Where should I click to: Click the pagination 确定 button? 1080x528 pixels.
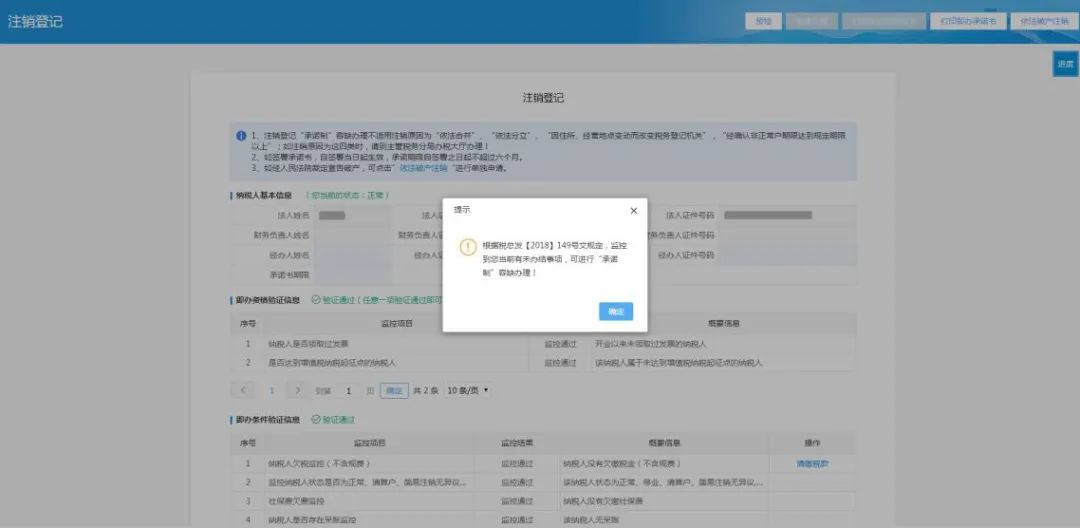[x=394, y=390]
